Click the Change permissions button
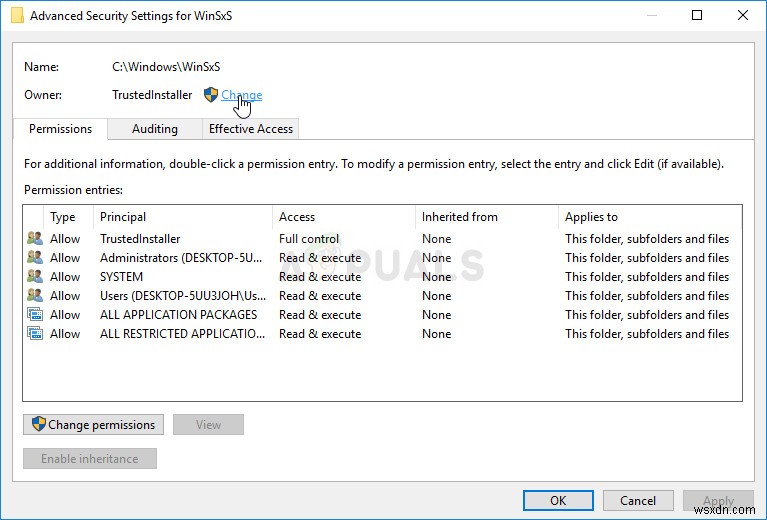Screen dimensions: 767x520 [x=93, y=425]
